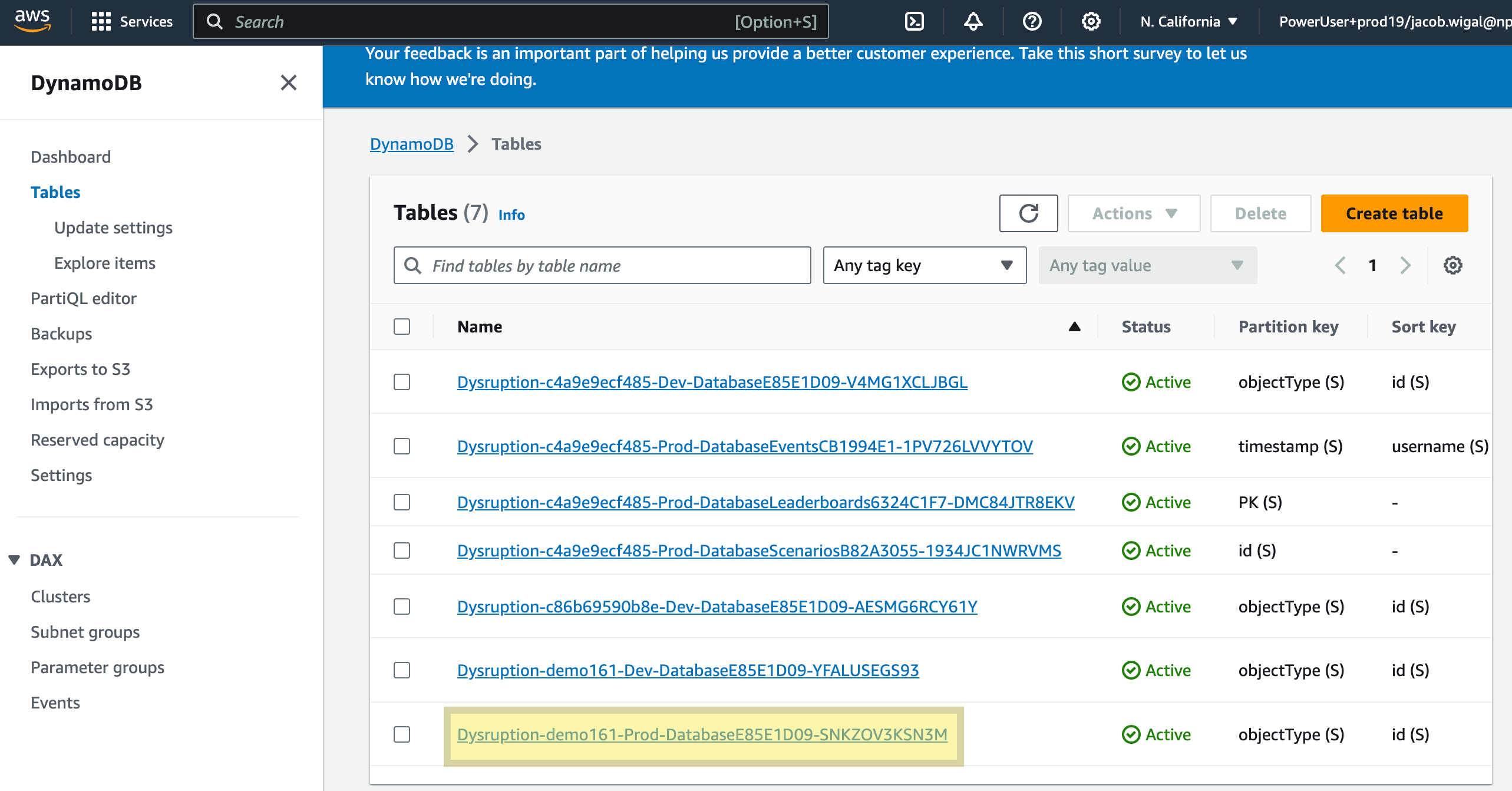Open notifications bell icon

(973, 22)
